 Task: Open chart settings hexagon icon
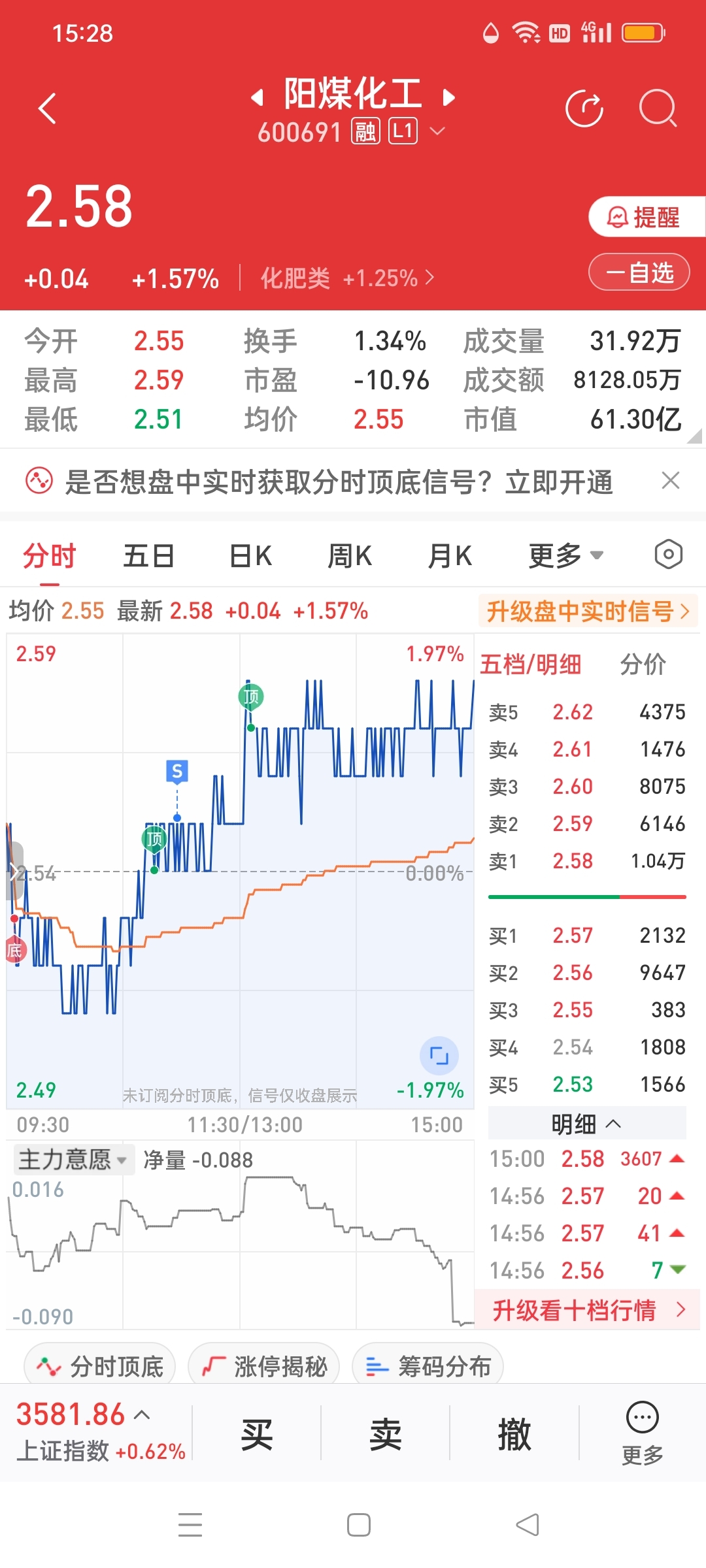point(668,555)
